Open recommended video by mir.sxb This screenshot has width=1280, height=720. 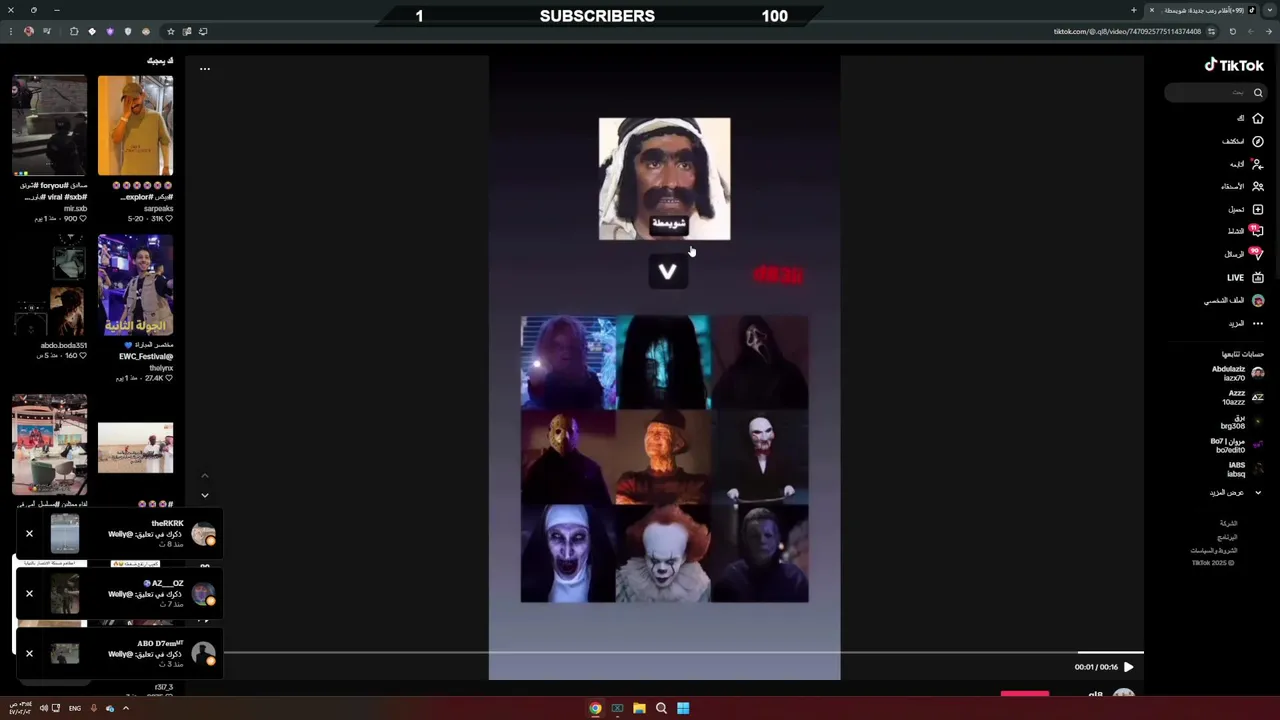click(49, 126)
